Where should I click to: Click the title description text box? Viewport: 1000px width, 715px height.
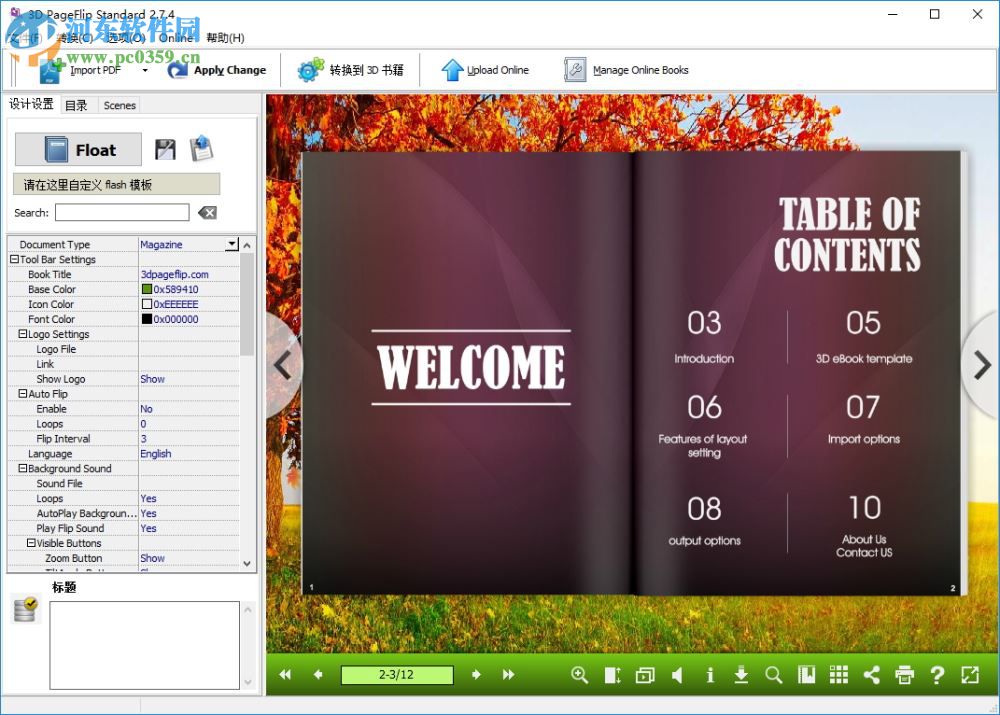[145, 645]
